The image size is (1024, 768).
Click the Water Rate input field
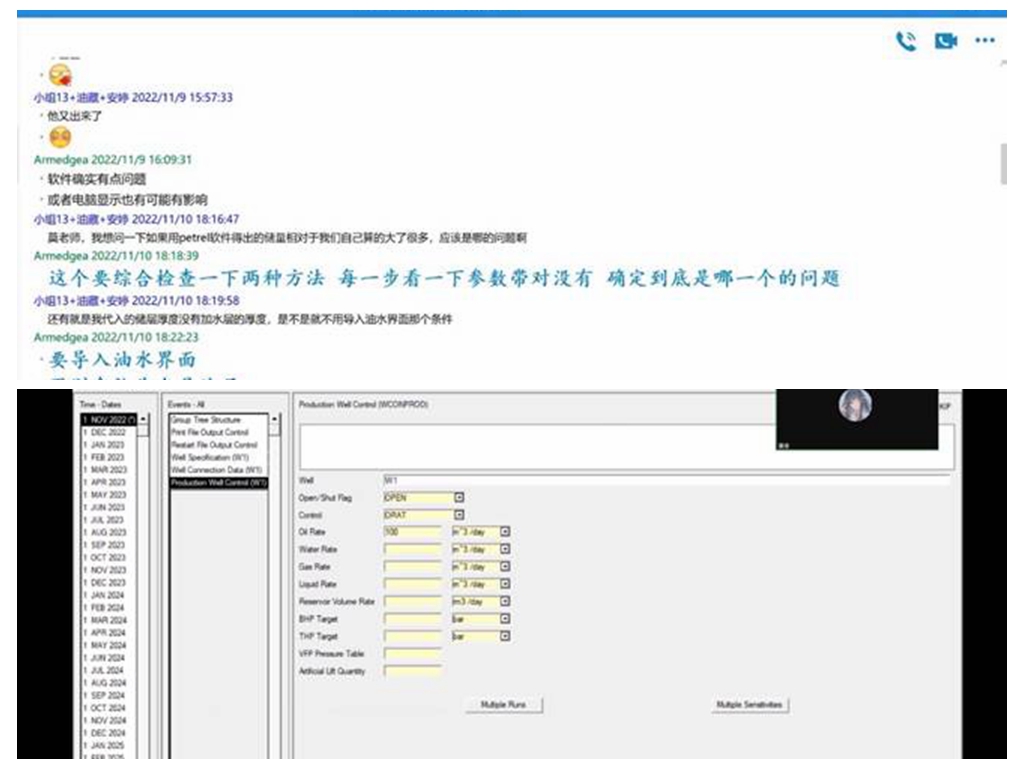(x=412, y=550)
